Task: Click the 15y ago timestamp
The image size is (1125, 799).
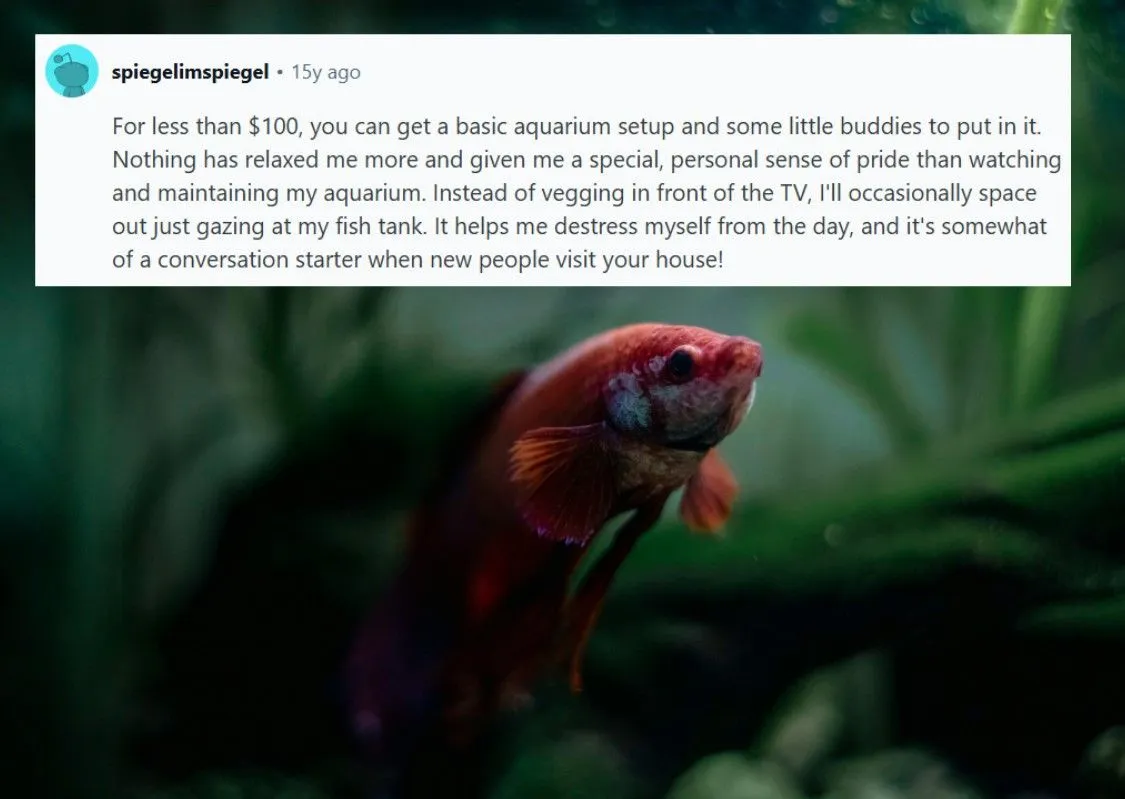Action: pyautogui.click(x=326, y=72)
